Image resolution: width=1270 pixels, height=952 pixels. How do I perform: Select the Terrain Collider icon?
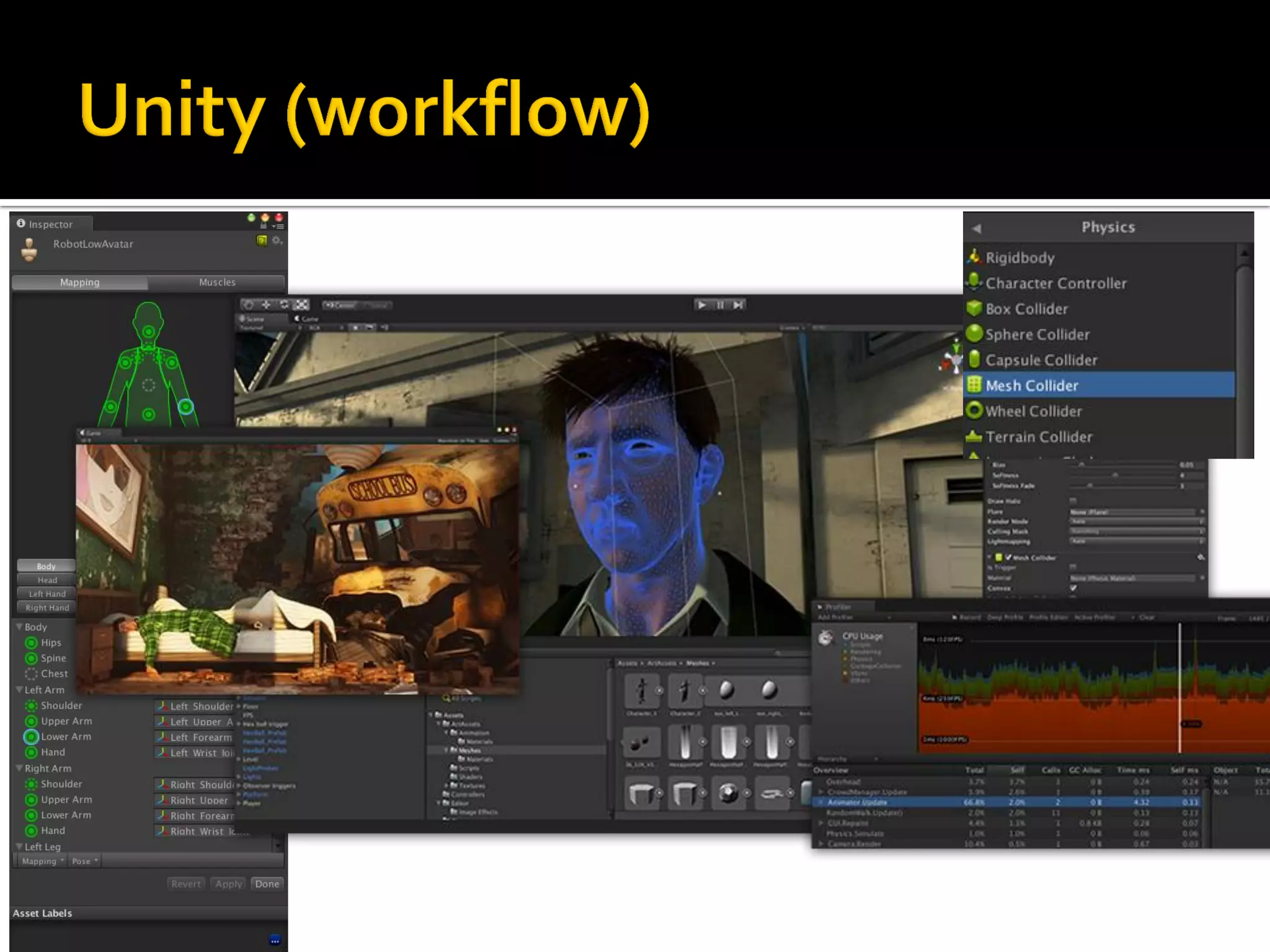[x=974, y=436]
